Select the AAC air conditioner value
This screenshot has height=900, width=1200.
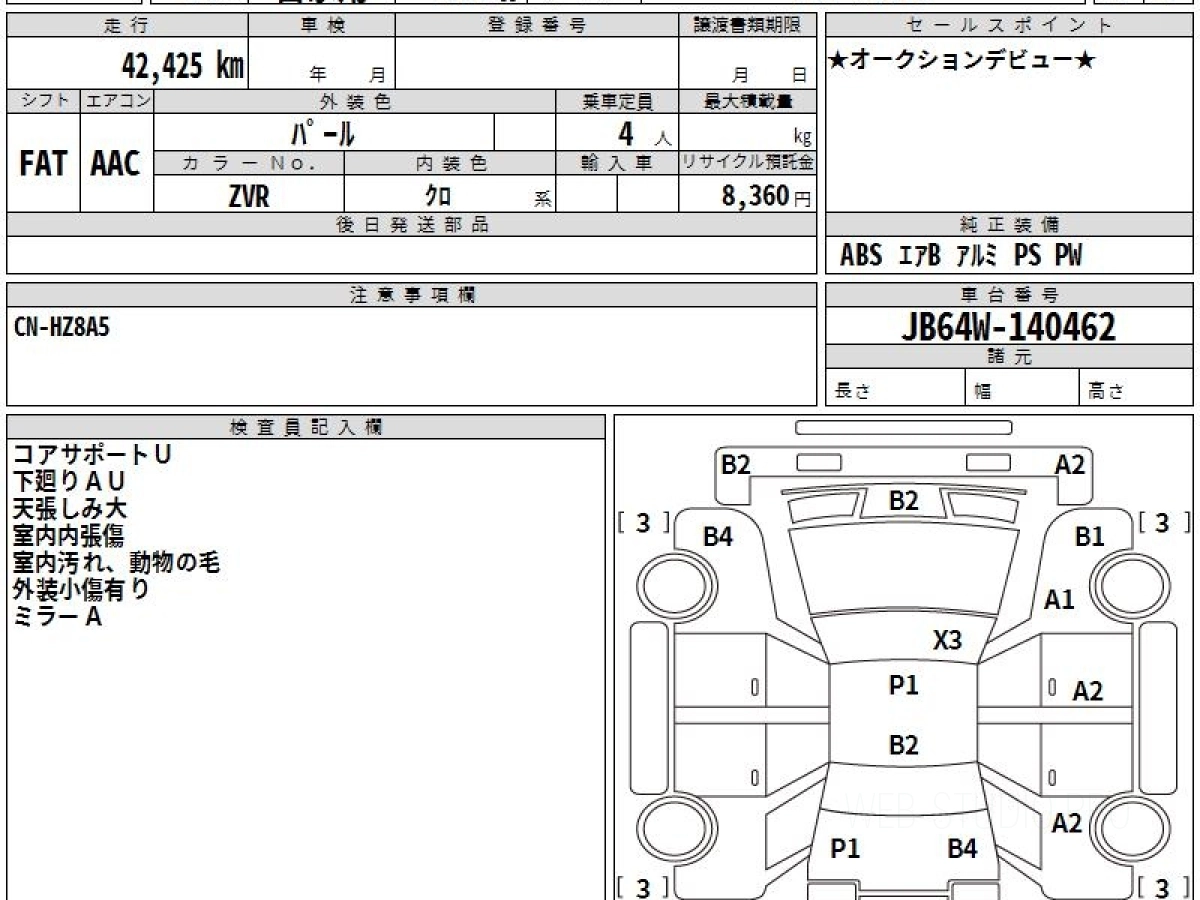(x=116, y=164)
